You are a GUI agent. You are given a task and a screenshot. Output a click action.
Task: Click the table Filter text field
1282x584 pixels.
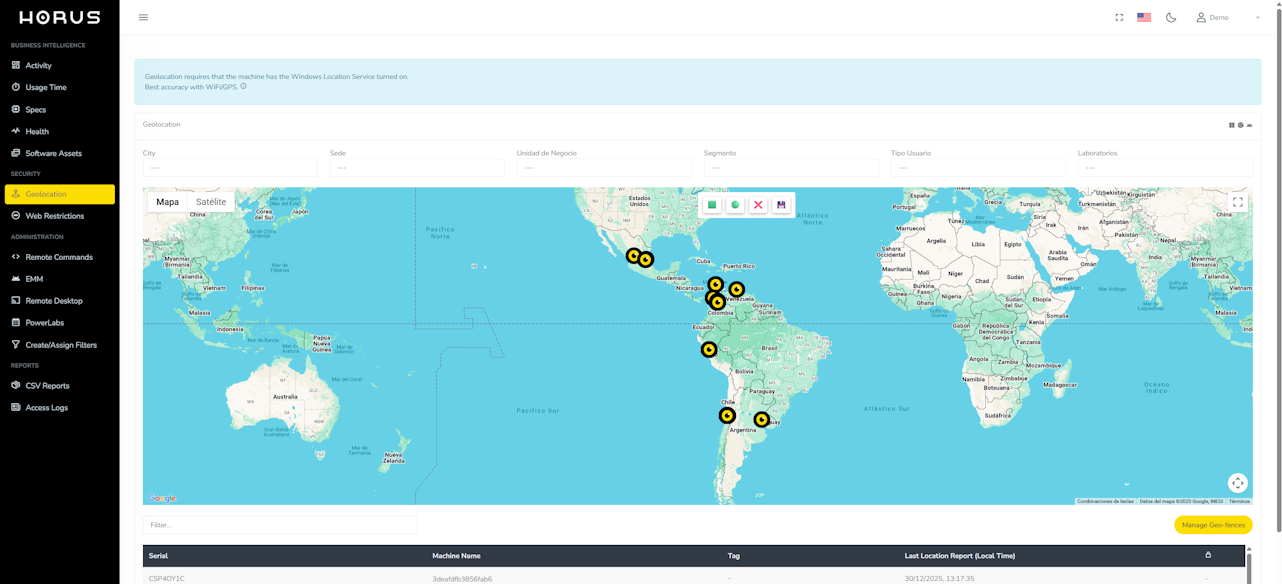[280, 525]
